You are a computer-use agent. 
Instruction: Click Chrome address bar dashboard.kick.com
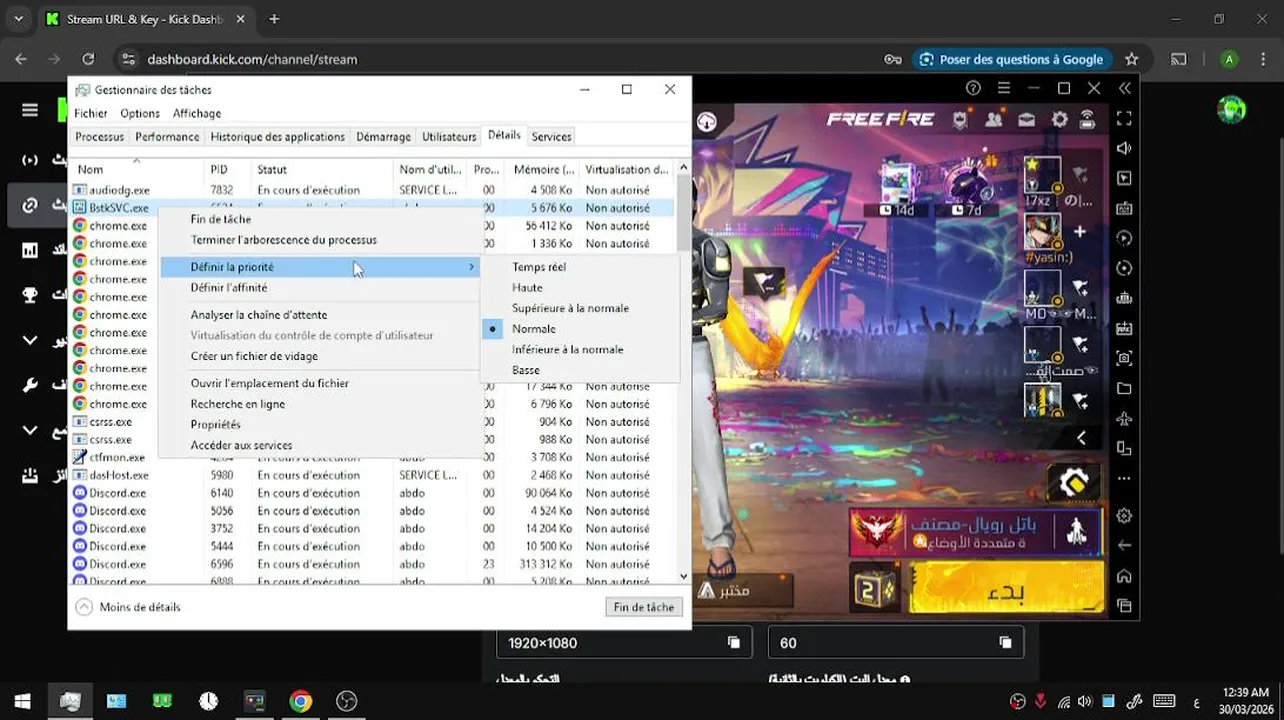pyautogui.click(x=252, y=59)
